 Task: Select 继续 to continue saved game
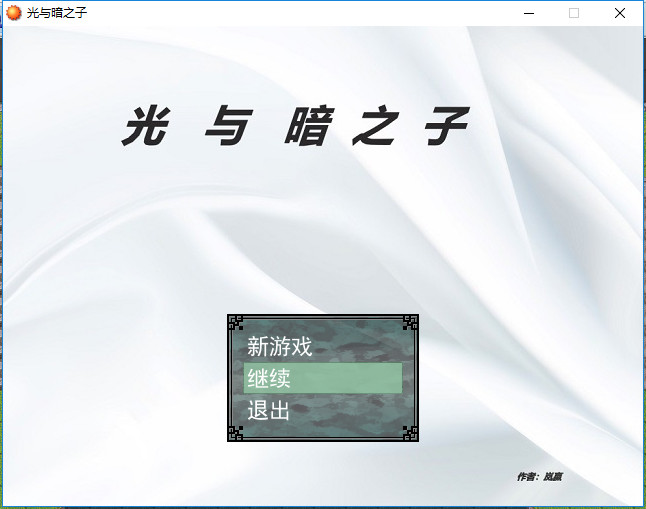click(323, 378)
